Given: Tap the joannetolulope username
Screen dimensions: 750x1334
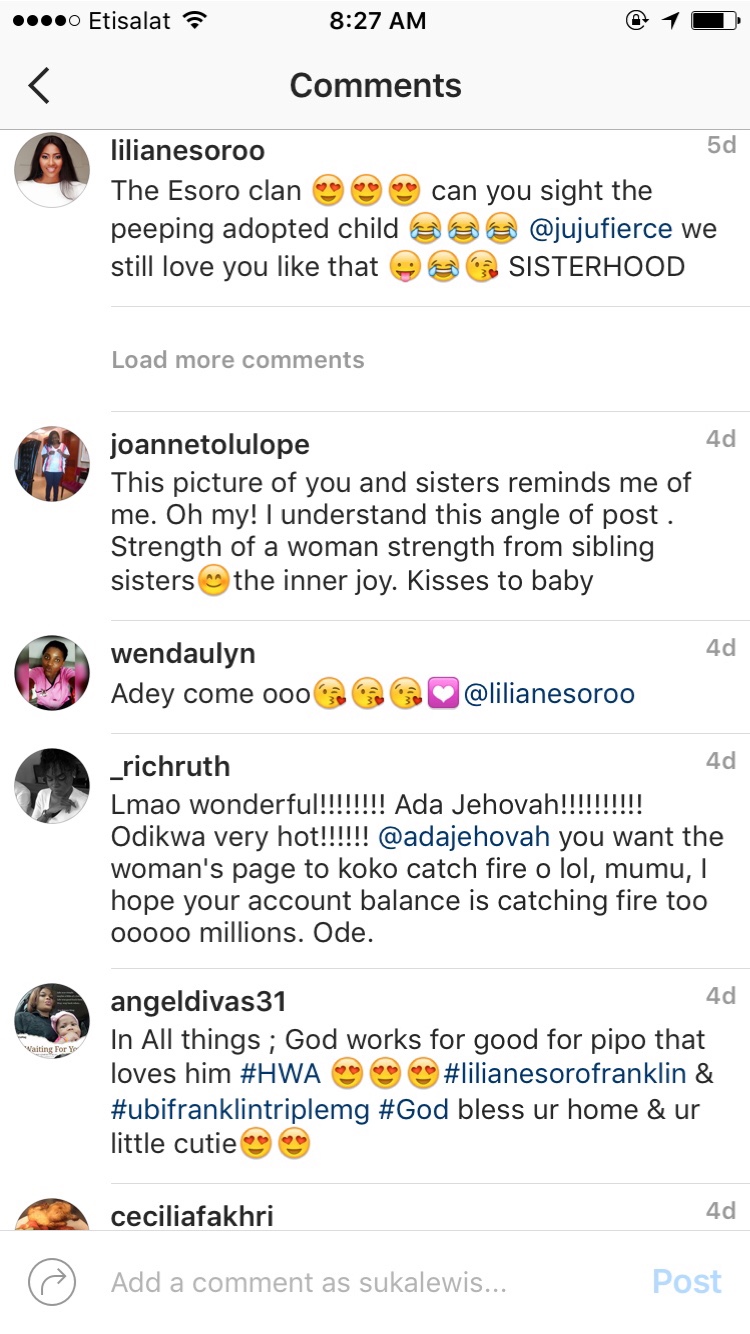Looking at the screenshot, I should 210,444.
